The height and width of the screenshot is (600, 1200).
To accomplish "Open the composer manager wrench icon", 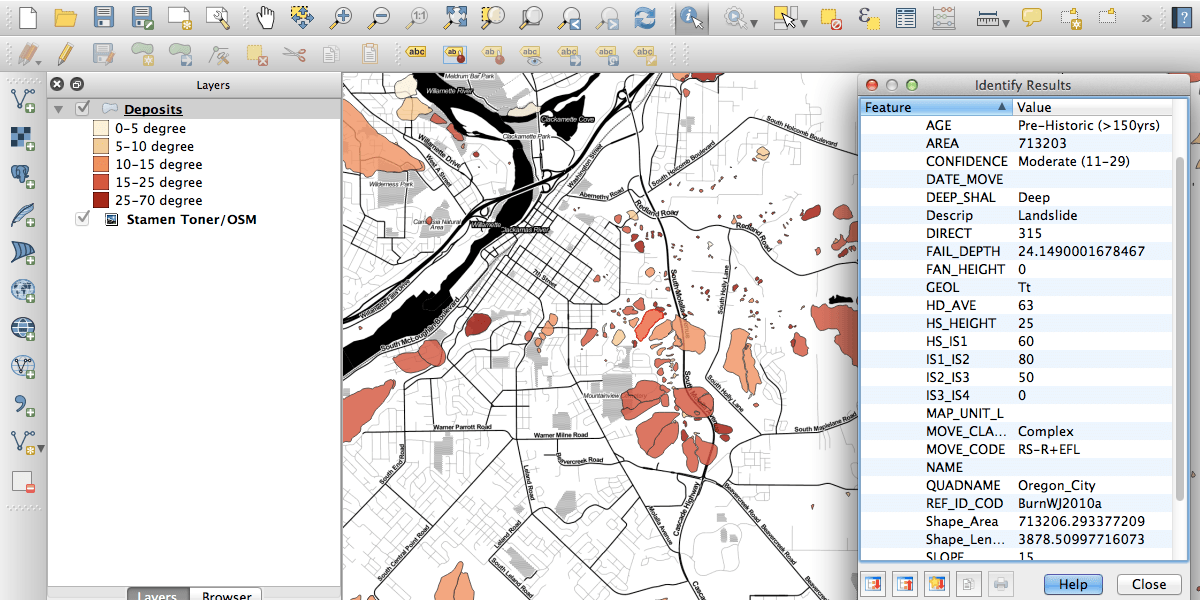I will coord(217,17).
